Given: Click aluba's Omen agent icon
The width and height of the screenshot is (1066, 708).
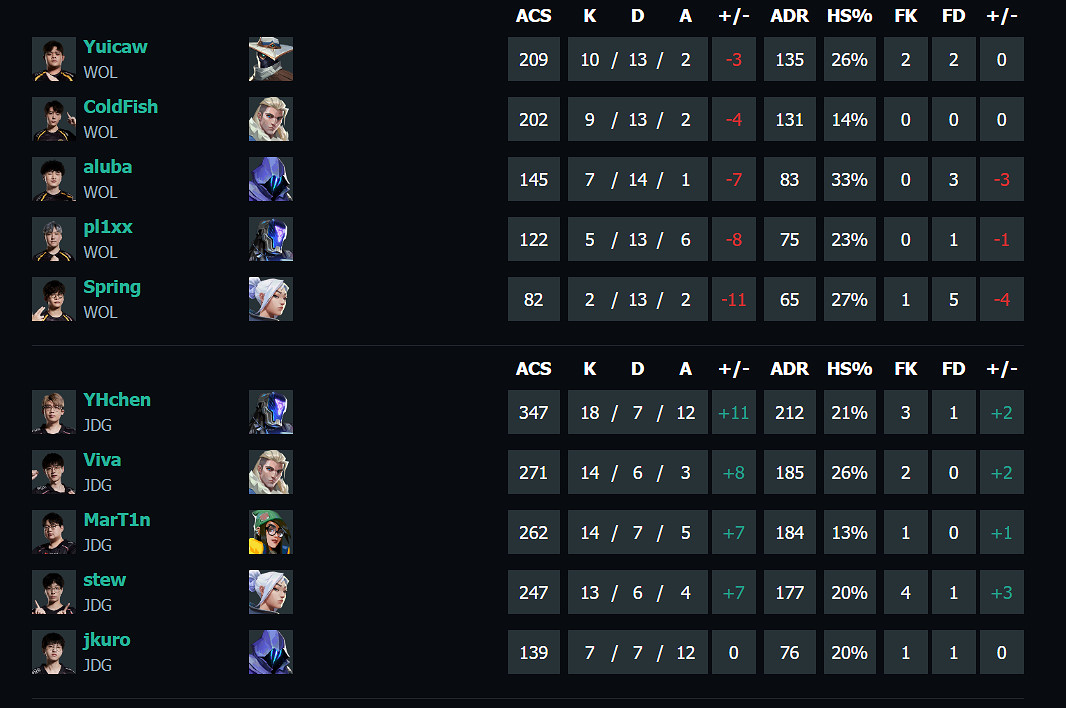Looking at the screenshot, I should coord(270,179).
